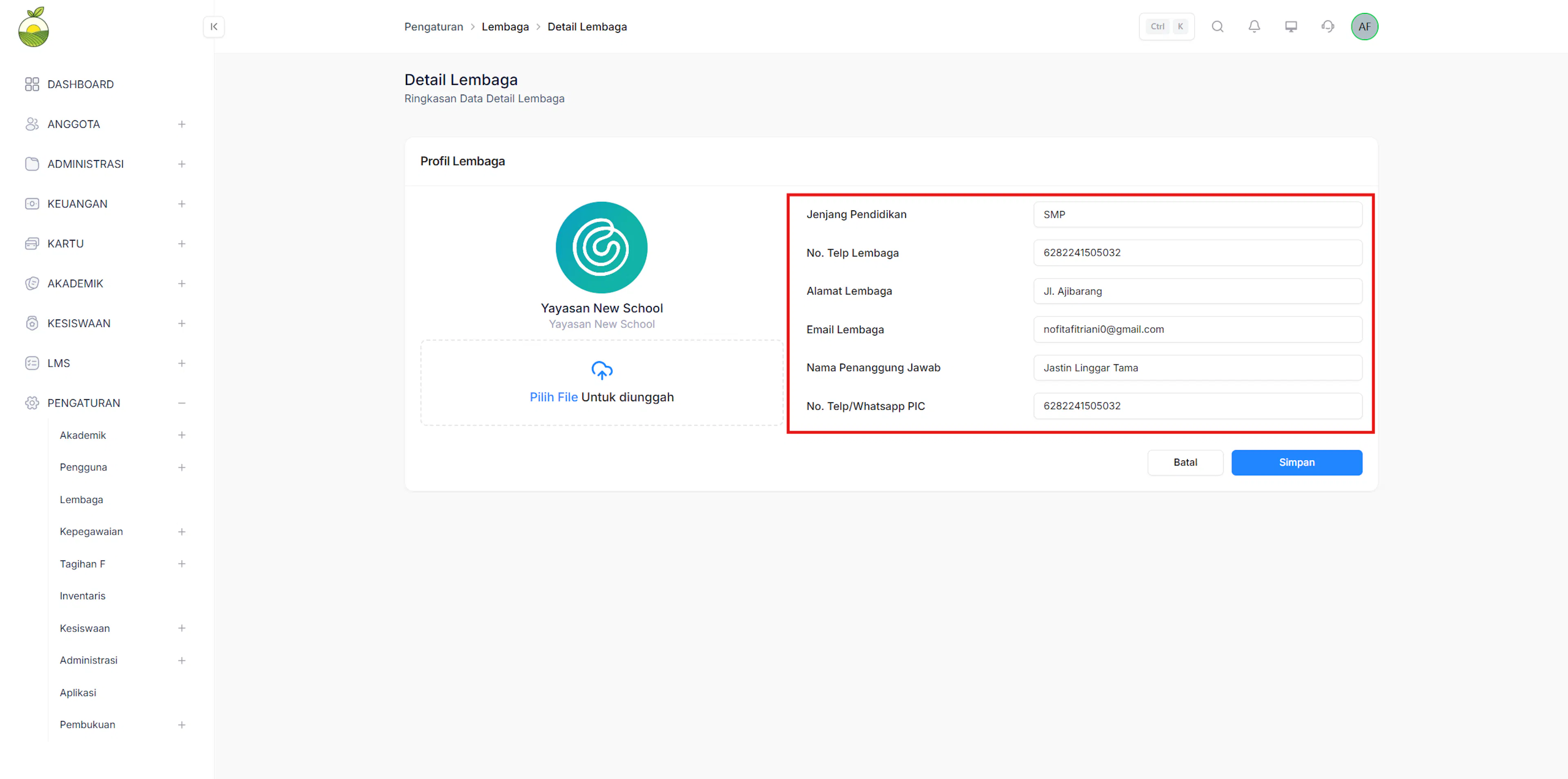Collapse the PENGATURAN menu minus
1568x779 pixels.
point(181,403)
